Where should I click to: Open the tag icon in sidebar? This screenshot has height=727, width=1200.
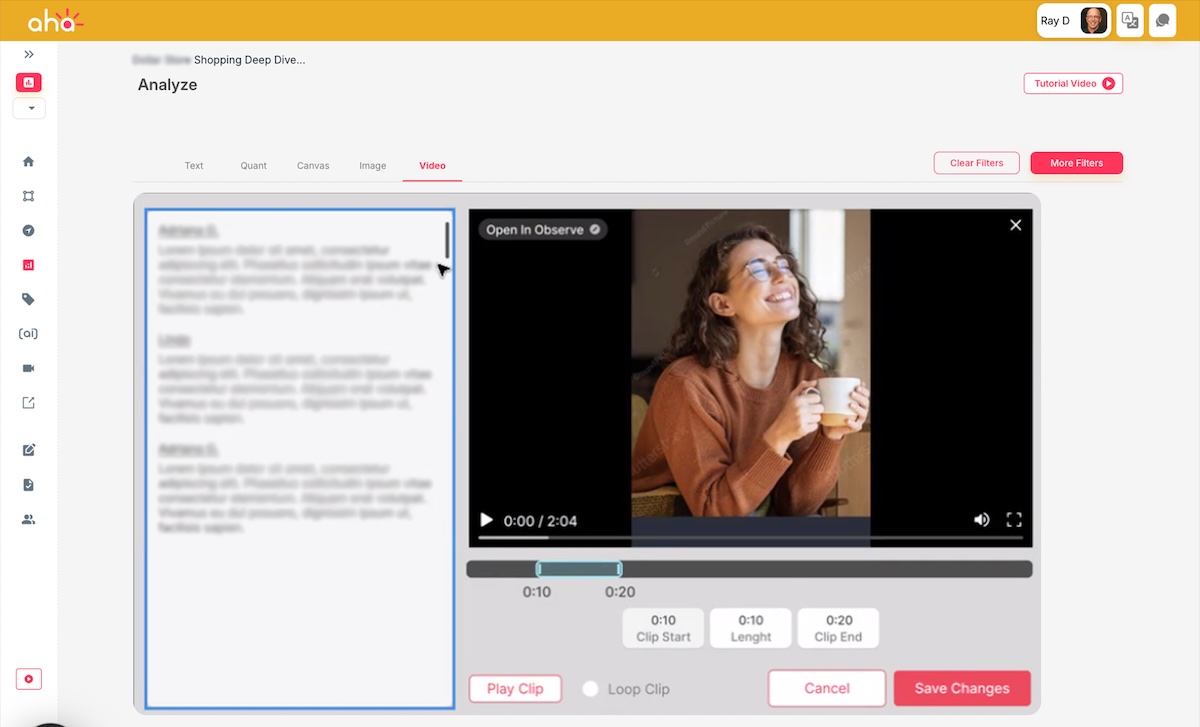(x=28, y=299)
